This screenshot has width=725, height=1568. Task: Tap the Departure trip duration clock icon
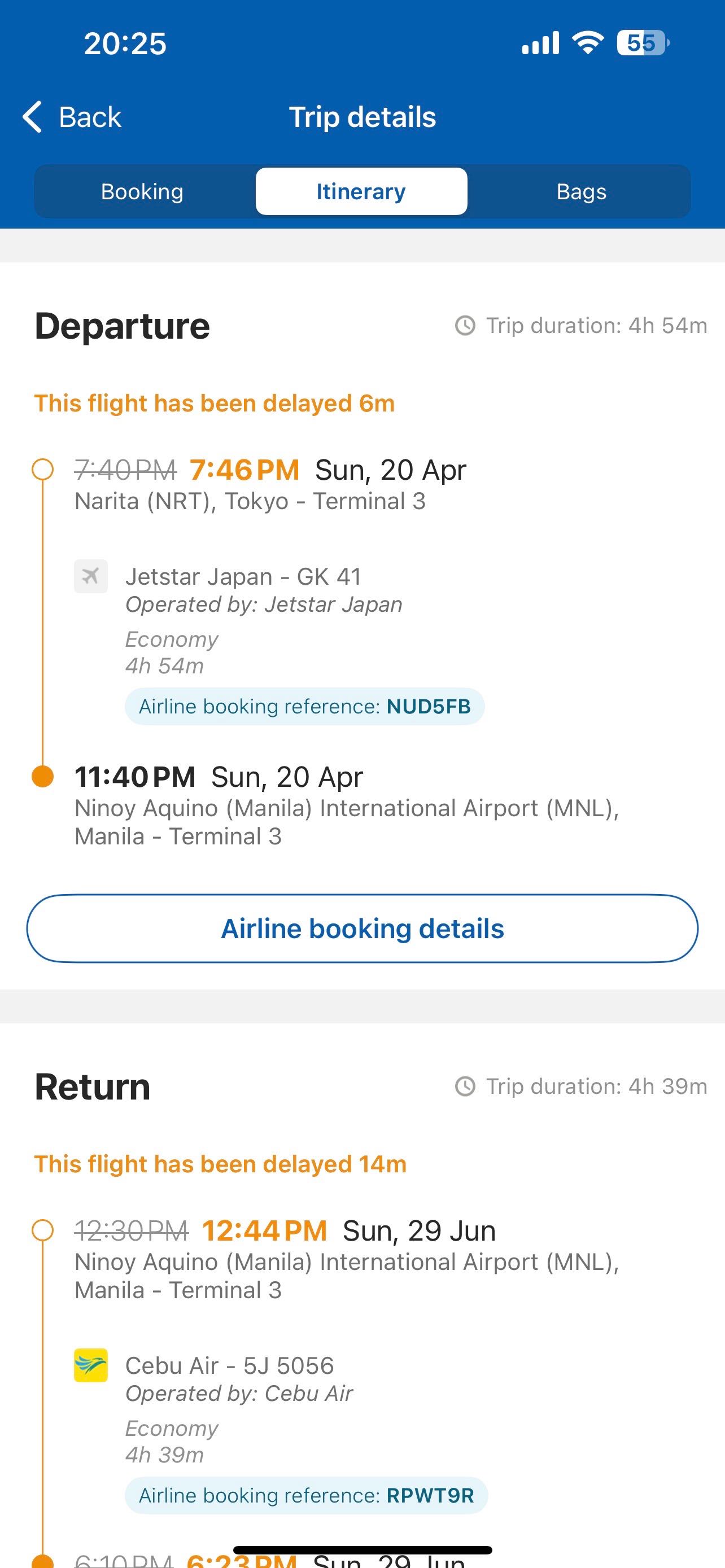point(465,326)
